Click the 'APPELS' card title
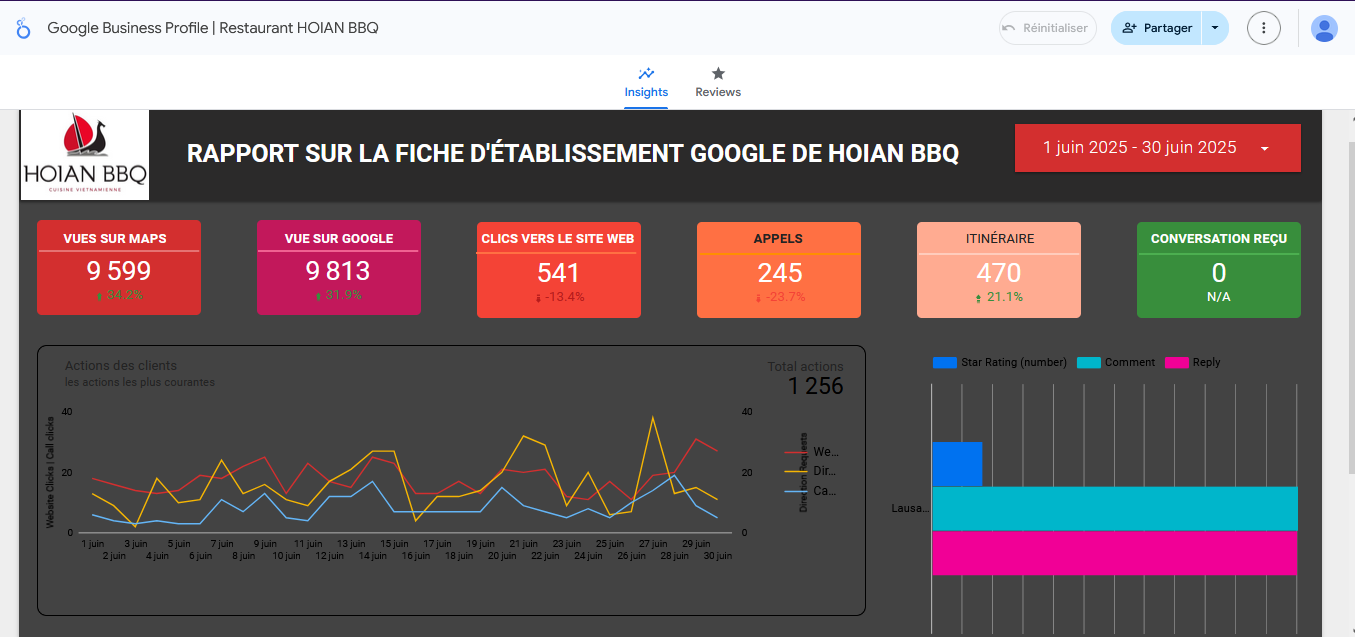 778,239
